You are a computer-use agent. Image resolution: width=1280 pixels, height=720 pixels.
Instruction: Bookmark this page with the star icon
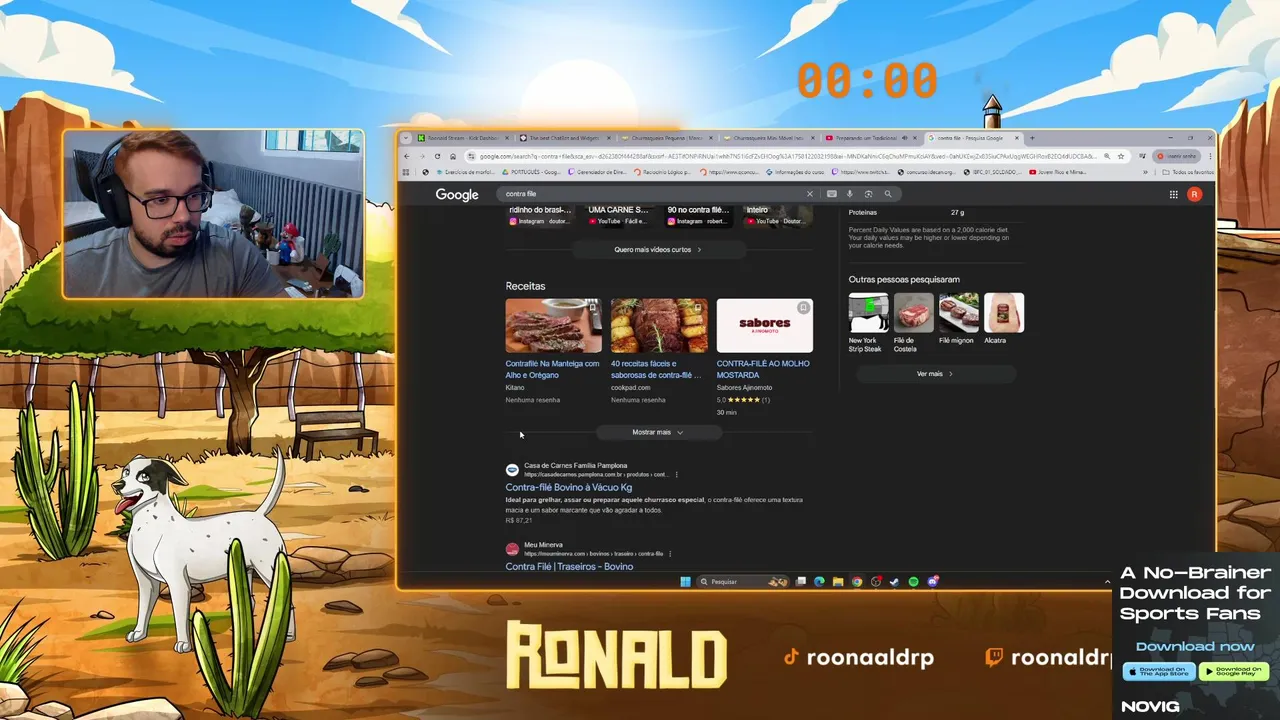pos(1121,156)
